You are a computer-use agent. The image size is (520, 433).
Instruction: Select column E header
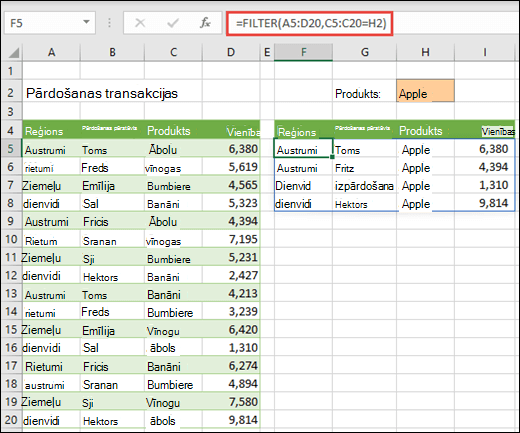coord(267,52)
